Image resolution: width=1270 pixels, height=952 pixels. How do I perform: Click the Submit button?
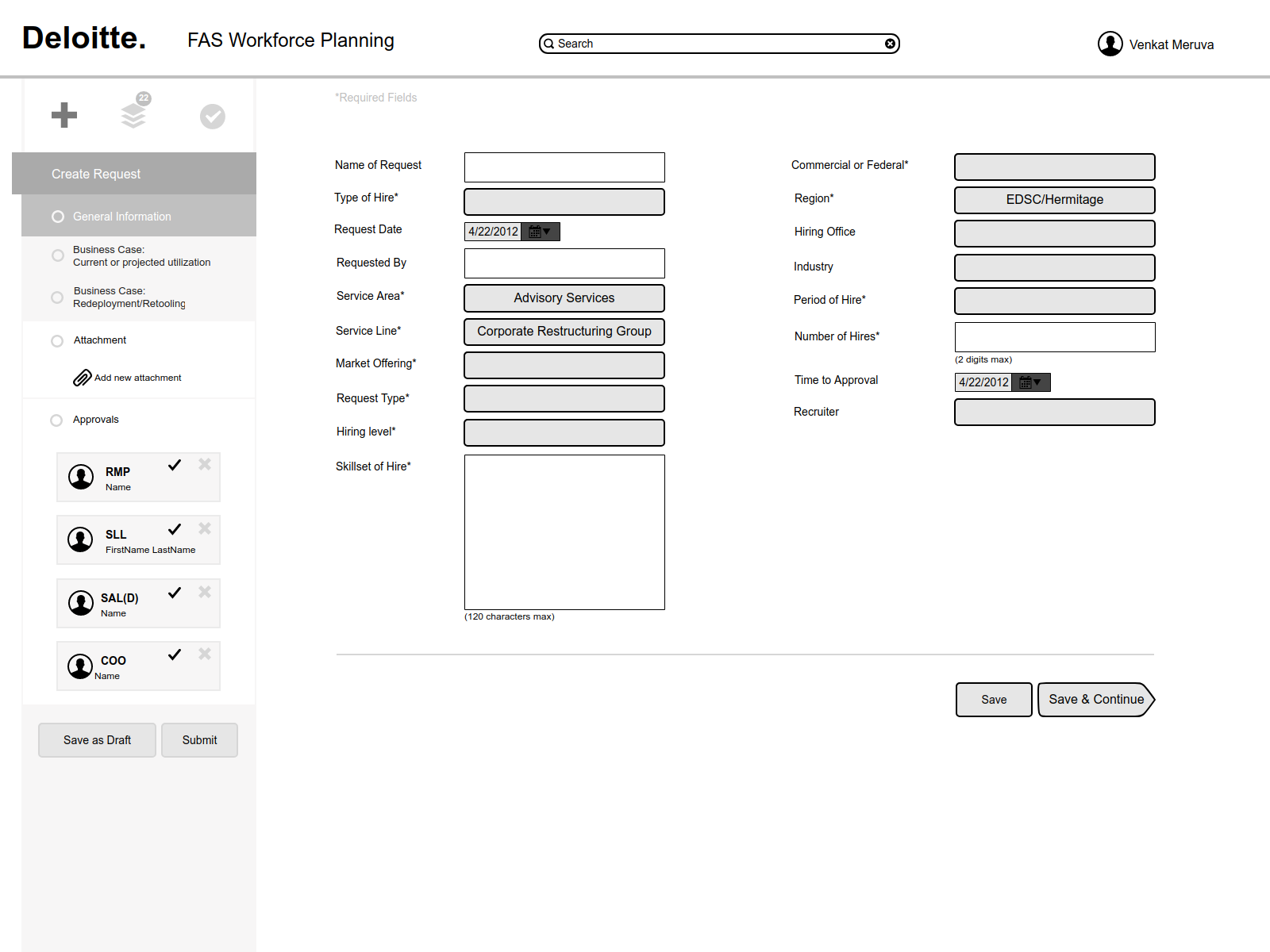200,740
